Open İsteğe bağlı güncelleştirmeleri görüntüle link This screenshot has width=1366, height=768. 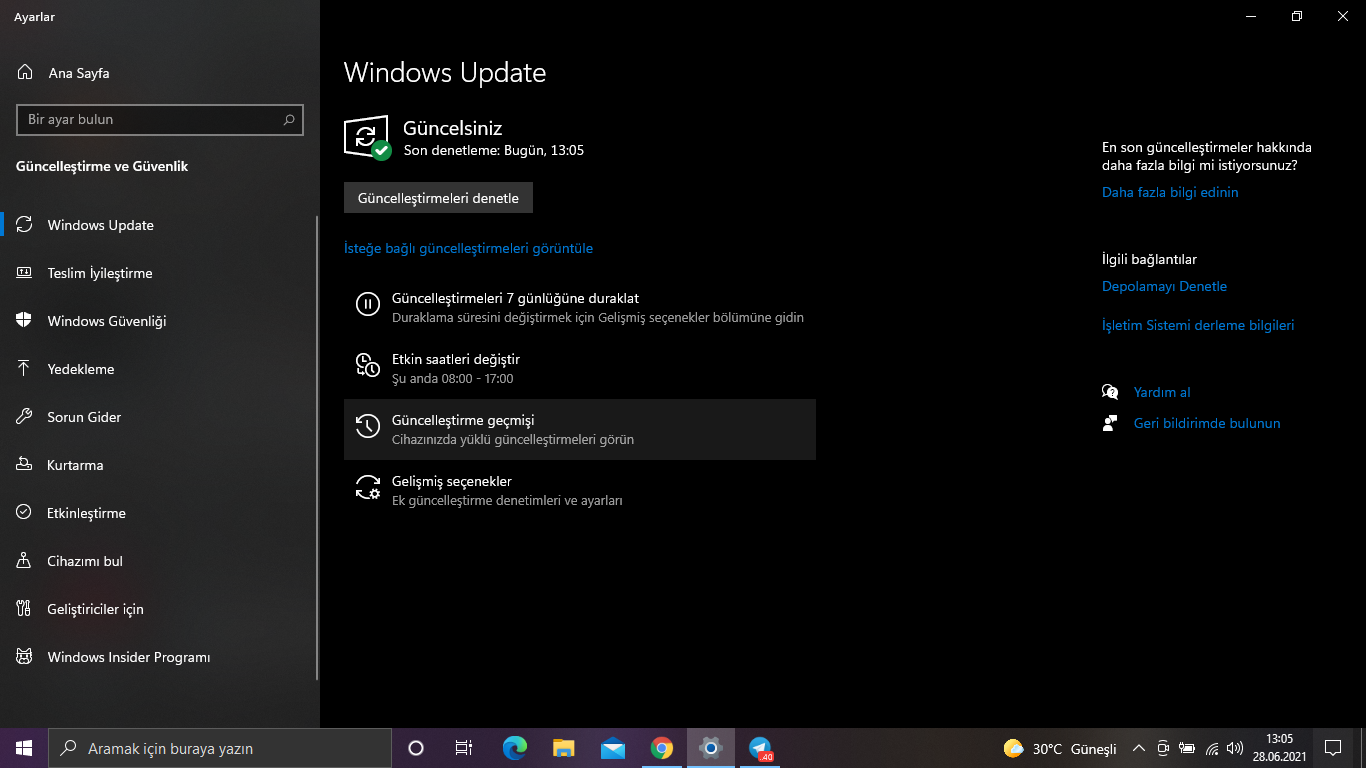coord(468,248)
